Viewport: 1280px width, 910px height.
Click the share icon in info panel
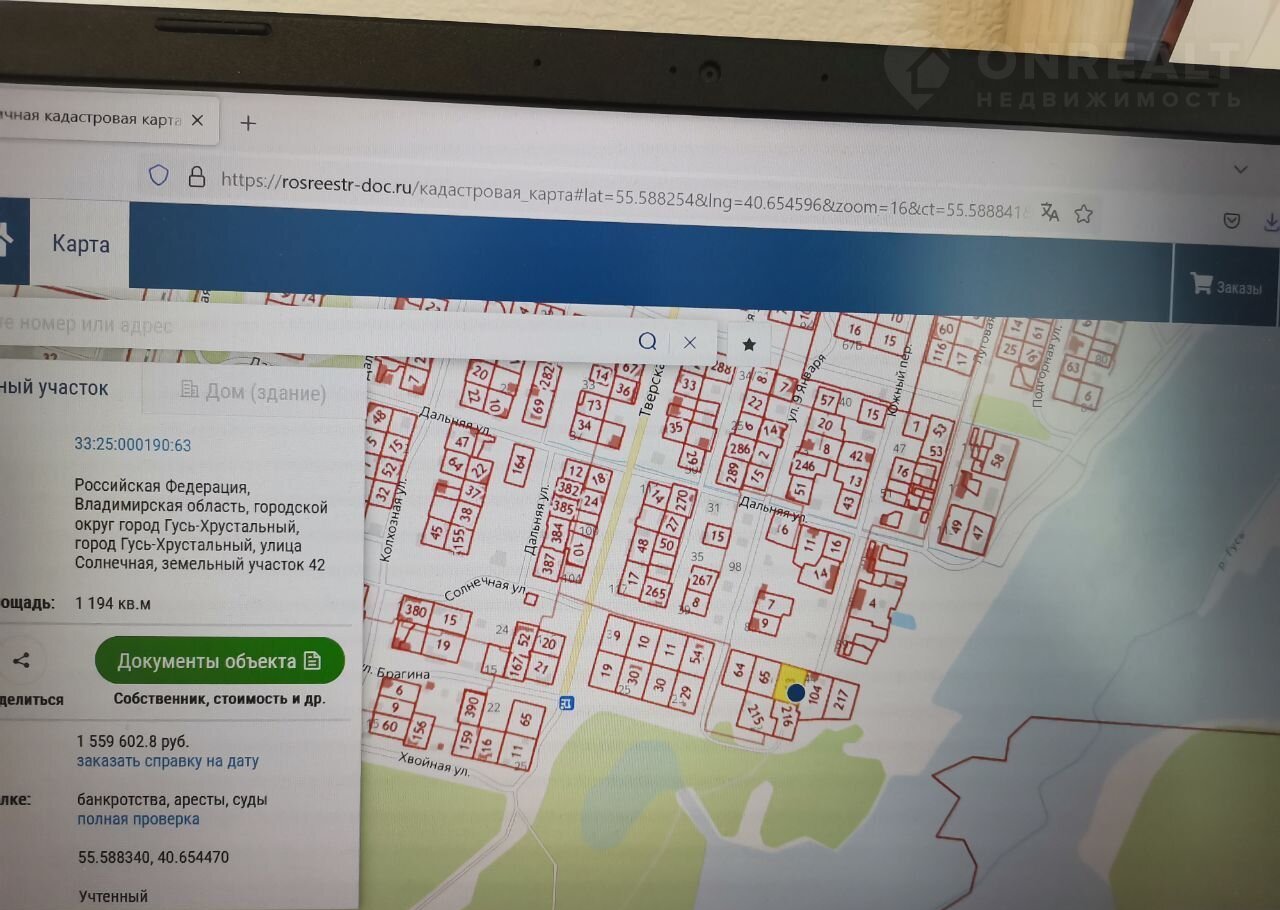(22, 660)
